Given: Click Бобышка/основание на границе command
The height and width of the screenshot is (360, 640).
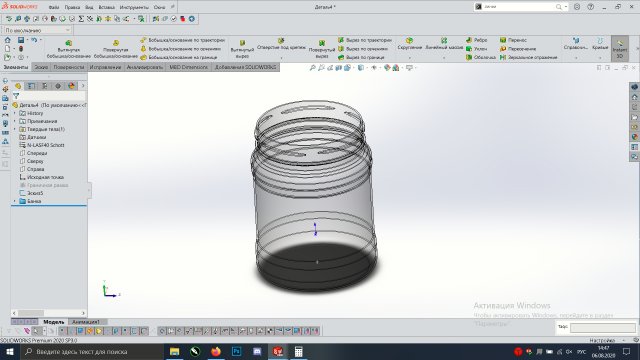Looking at the screenshot, I should (179, 58).
